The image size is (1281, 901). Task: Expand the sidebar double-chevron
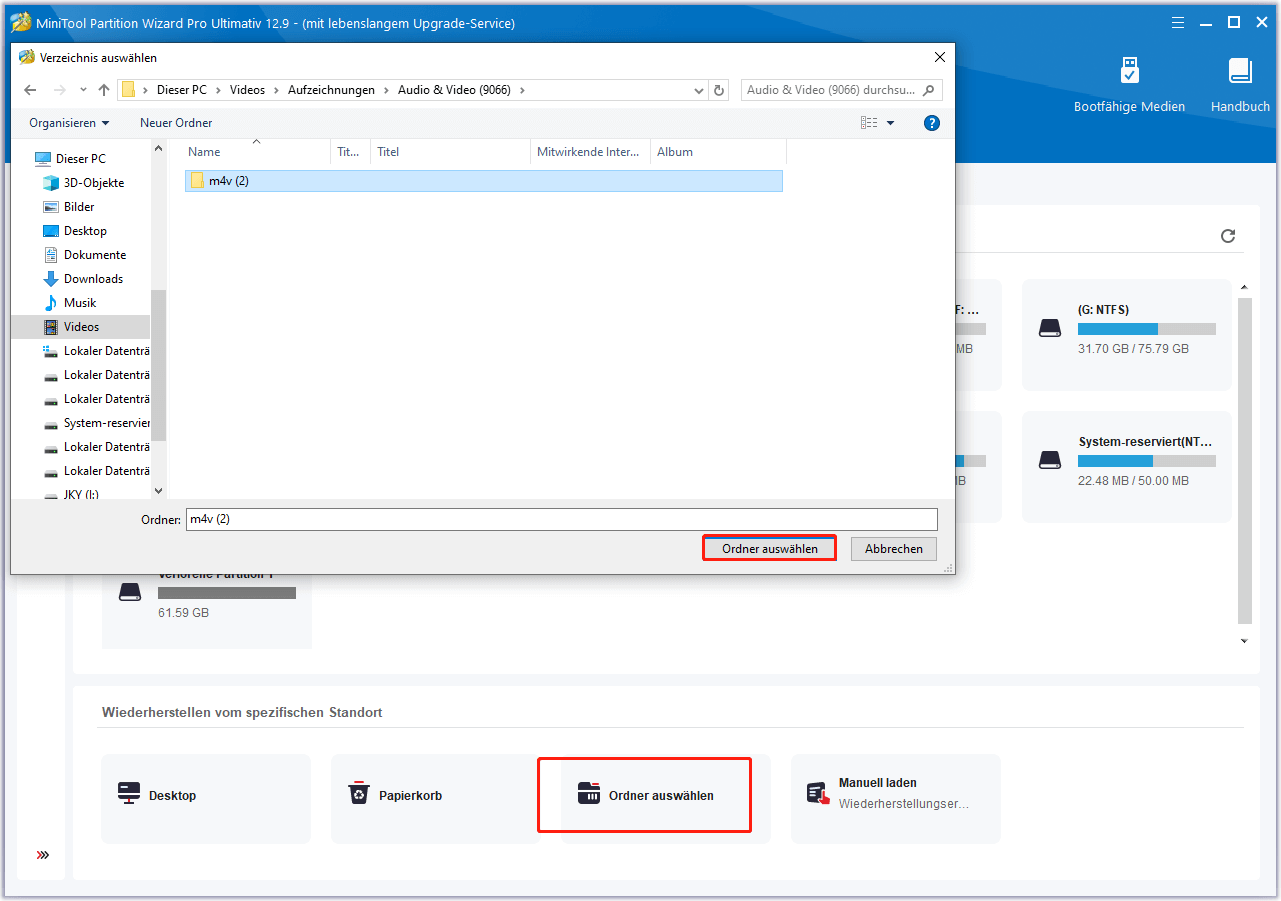tap(43, 855)
